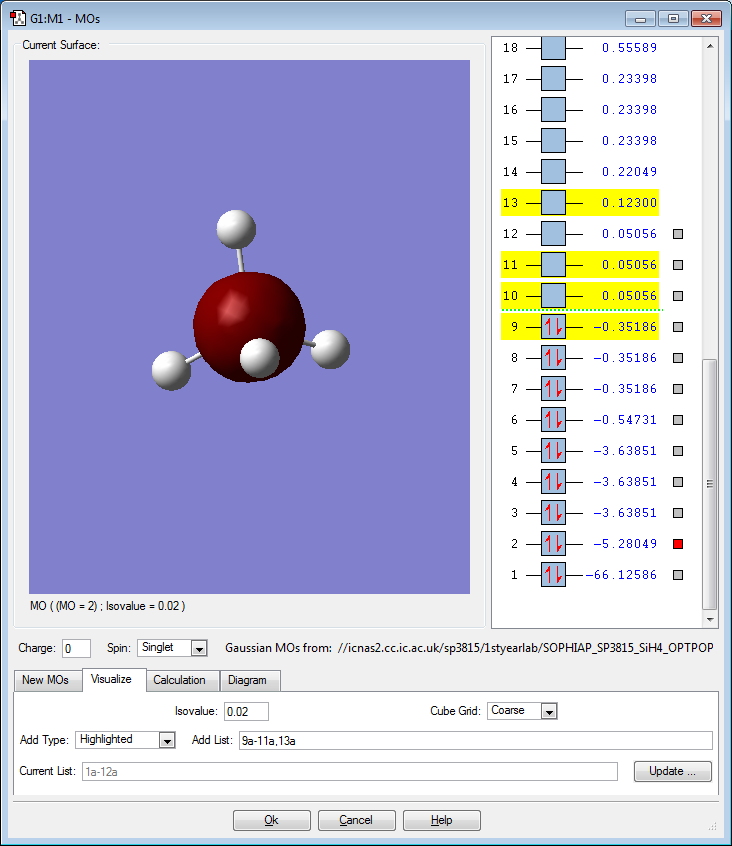Screen dimensions: 732x846
Task: Click the orbital box for MO 1
Action: [x=553, y=575]
